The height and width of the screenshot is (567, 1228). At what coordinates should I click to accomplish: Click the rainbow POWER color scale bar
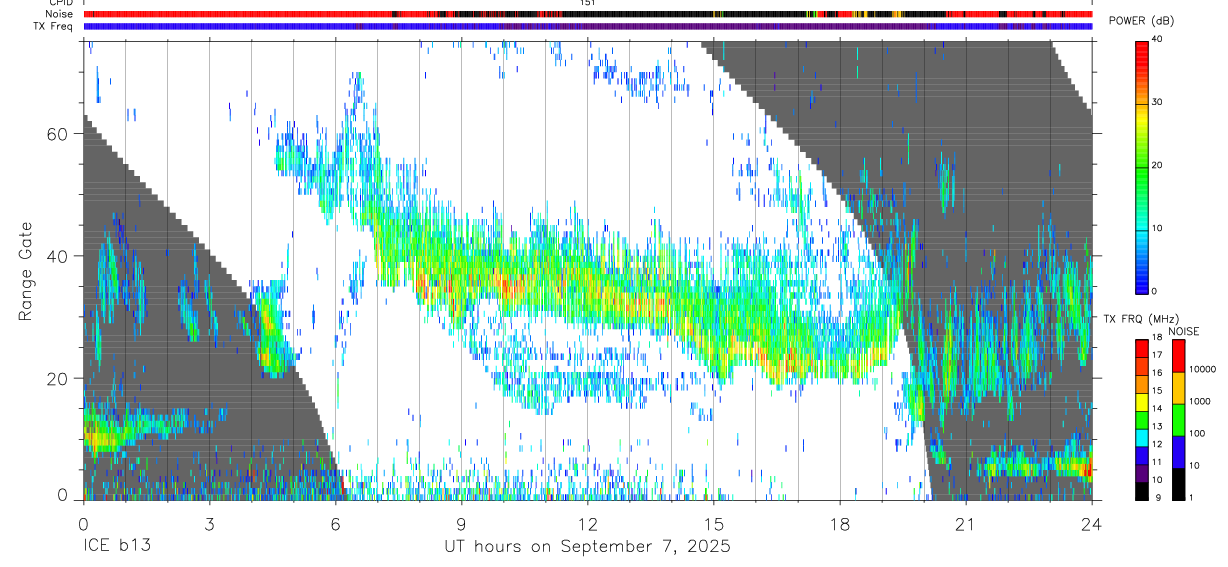(1142, 166)
